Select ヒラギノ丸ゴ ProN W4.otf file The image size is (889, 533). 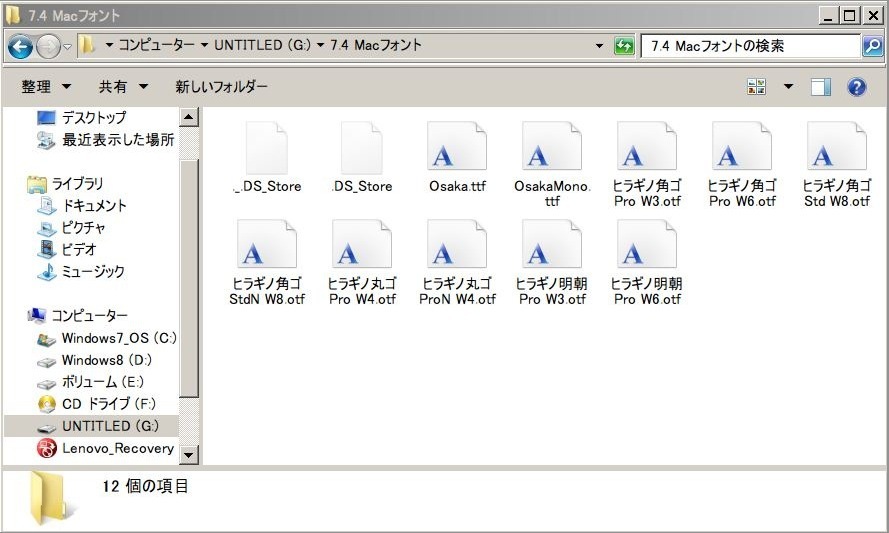(457, 261)
